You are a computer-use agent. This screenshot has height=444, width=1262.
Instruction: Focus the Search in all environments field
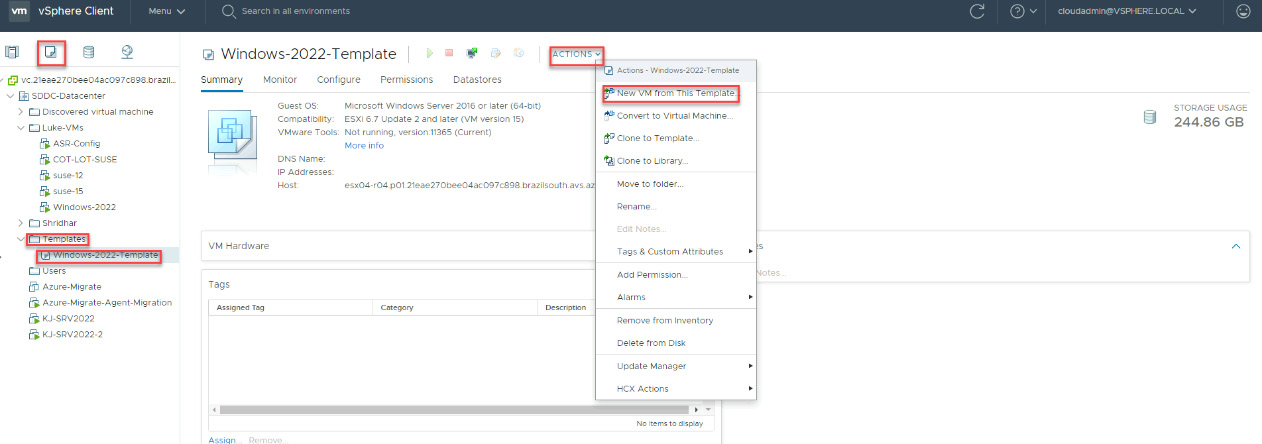point(296,12)
